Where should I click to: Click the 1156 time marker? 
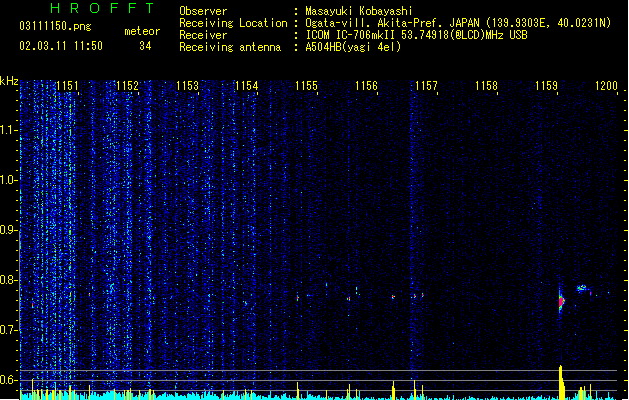[367, 85]
